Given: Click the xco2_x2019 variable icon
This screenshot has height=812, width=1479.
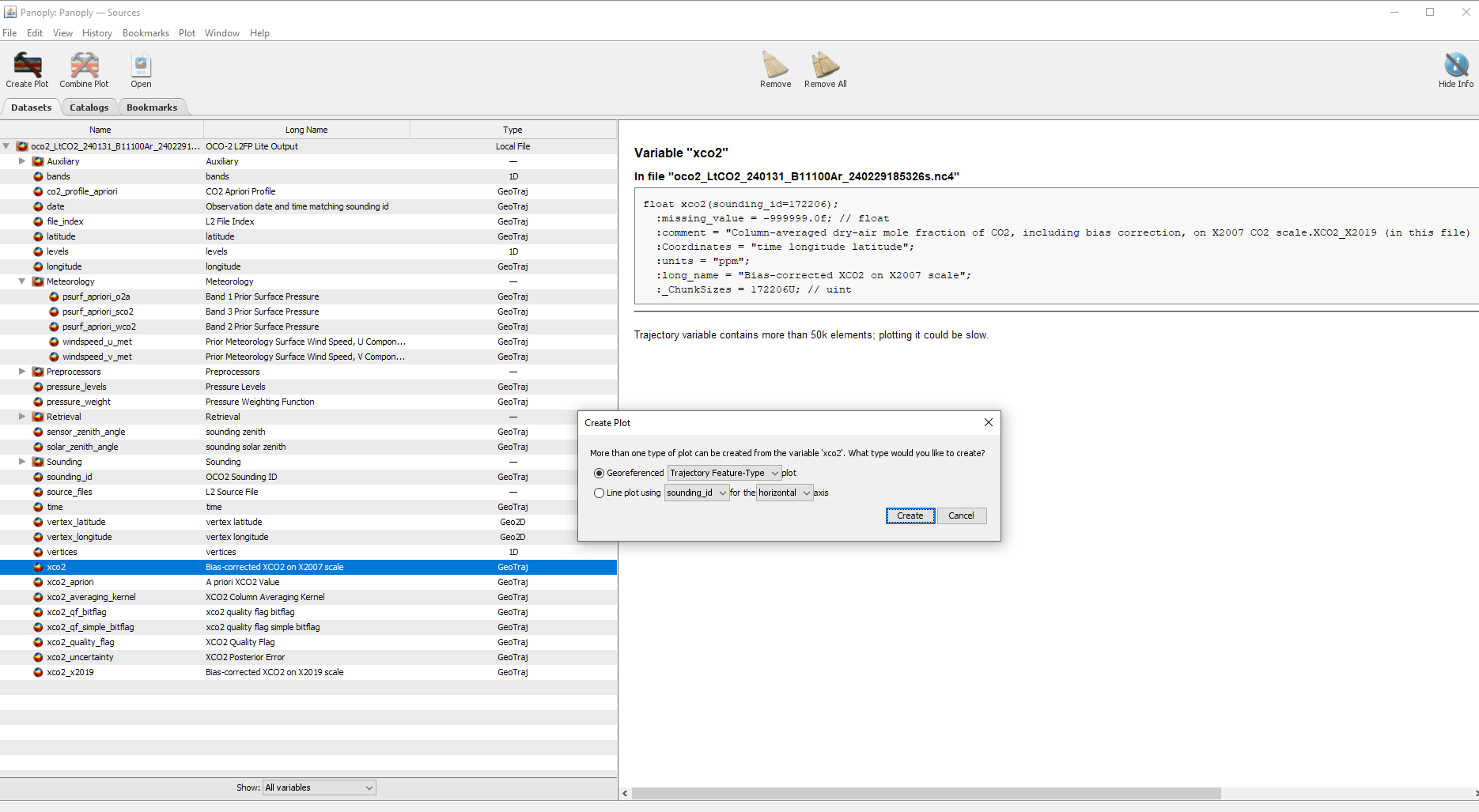Looking at the screenshot, I should 38,672.
